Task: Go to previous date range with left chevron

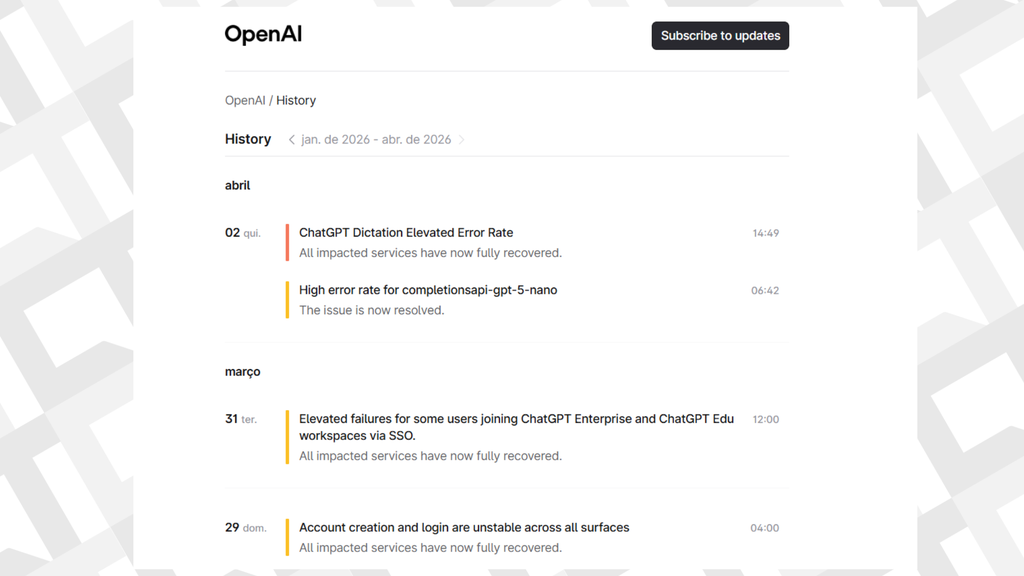Action: (x=291, y=140)
